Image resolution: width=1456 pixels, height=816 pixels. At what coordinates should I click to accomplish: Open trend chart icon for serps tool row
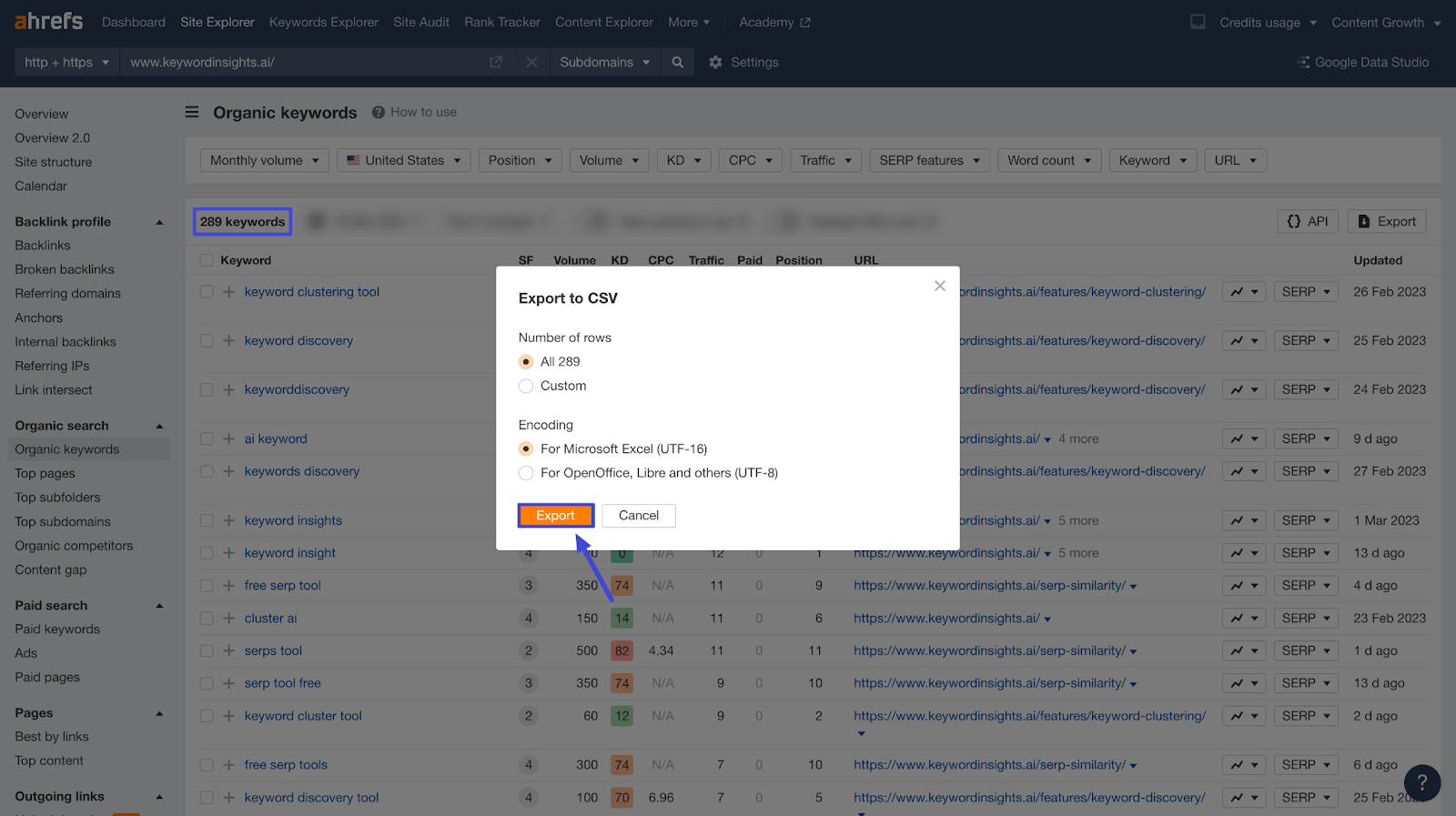click(x=1244, y=651)
